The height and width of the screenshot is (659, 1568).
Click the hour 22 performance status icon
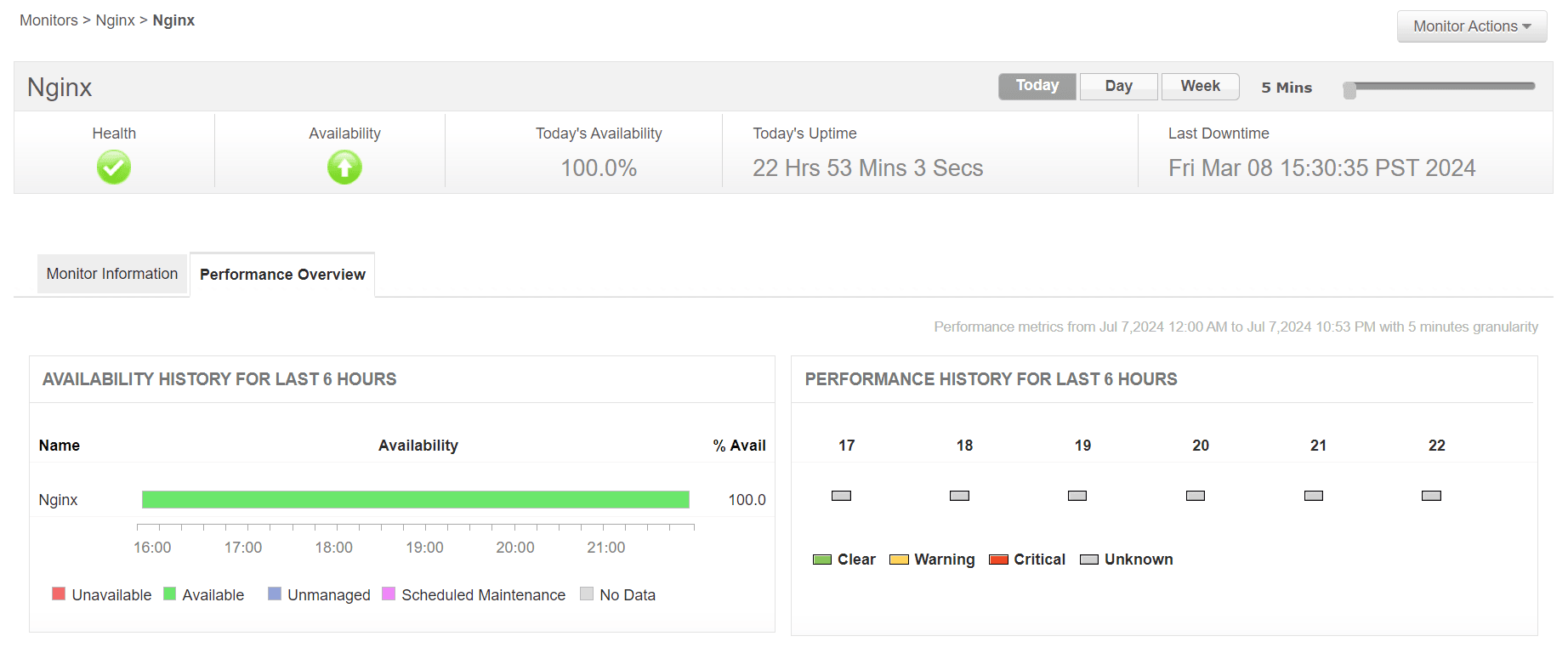1431,496
